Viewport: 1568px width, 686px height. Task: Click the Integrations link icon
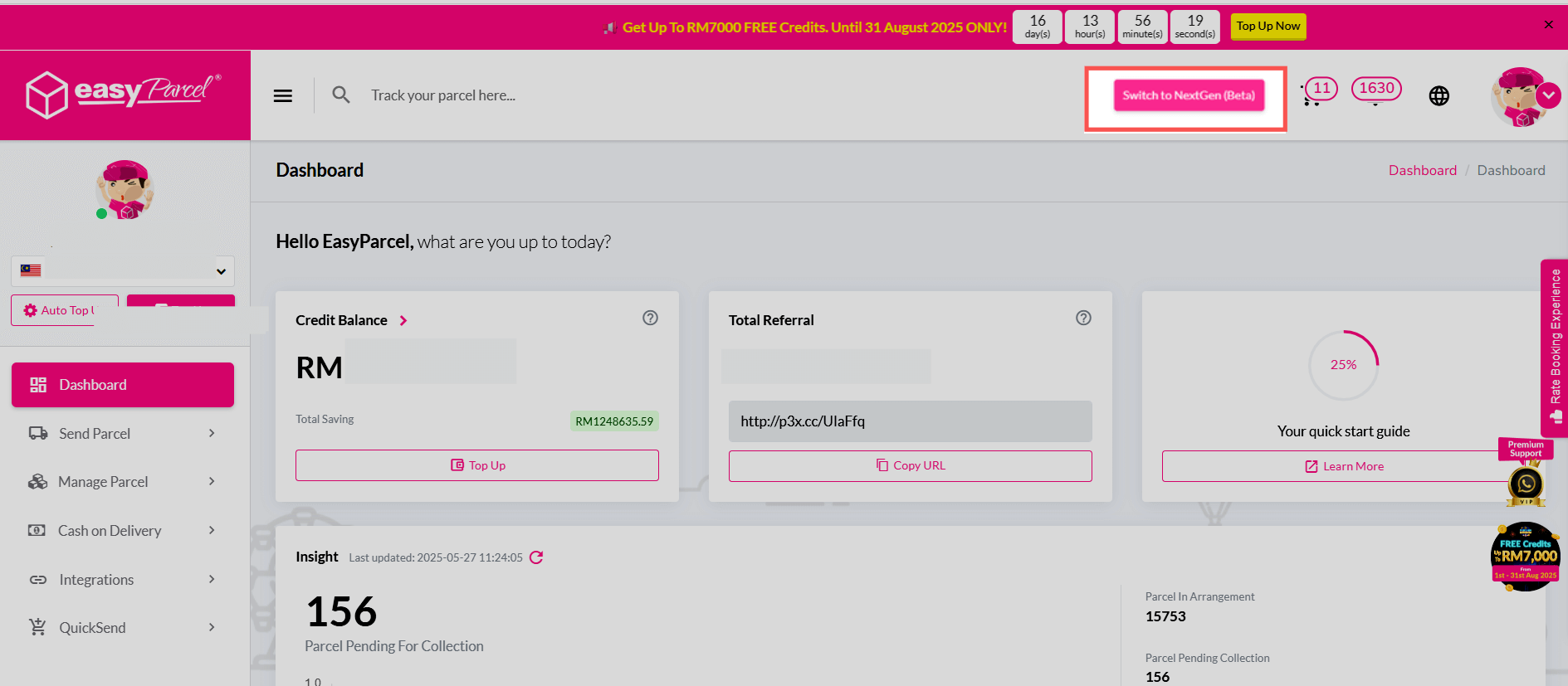coord(38,580)
